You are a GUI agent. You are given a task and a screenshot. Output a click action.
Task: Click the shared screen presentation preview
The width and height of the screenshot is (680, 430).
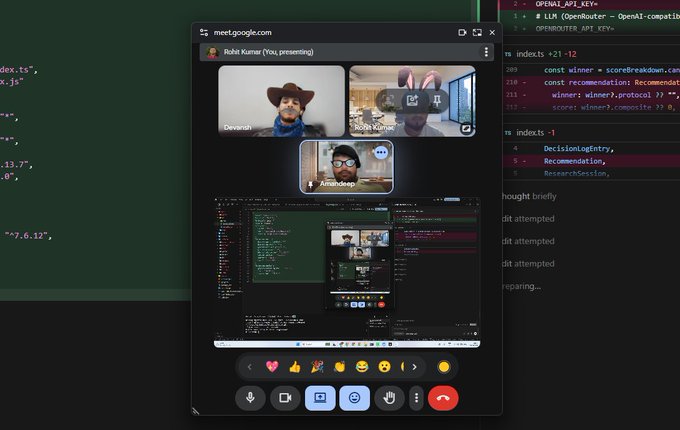click(x=347, y=273)
